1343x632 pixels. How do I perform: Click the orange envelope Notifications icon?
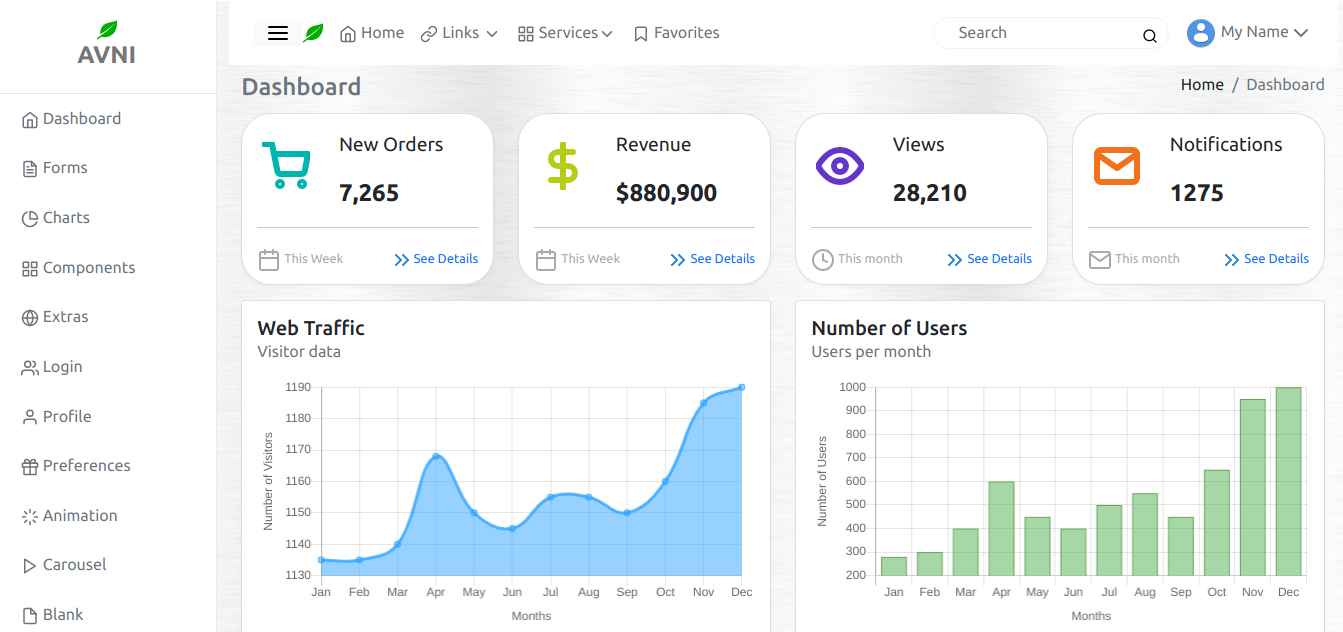point(1116,166)
